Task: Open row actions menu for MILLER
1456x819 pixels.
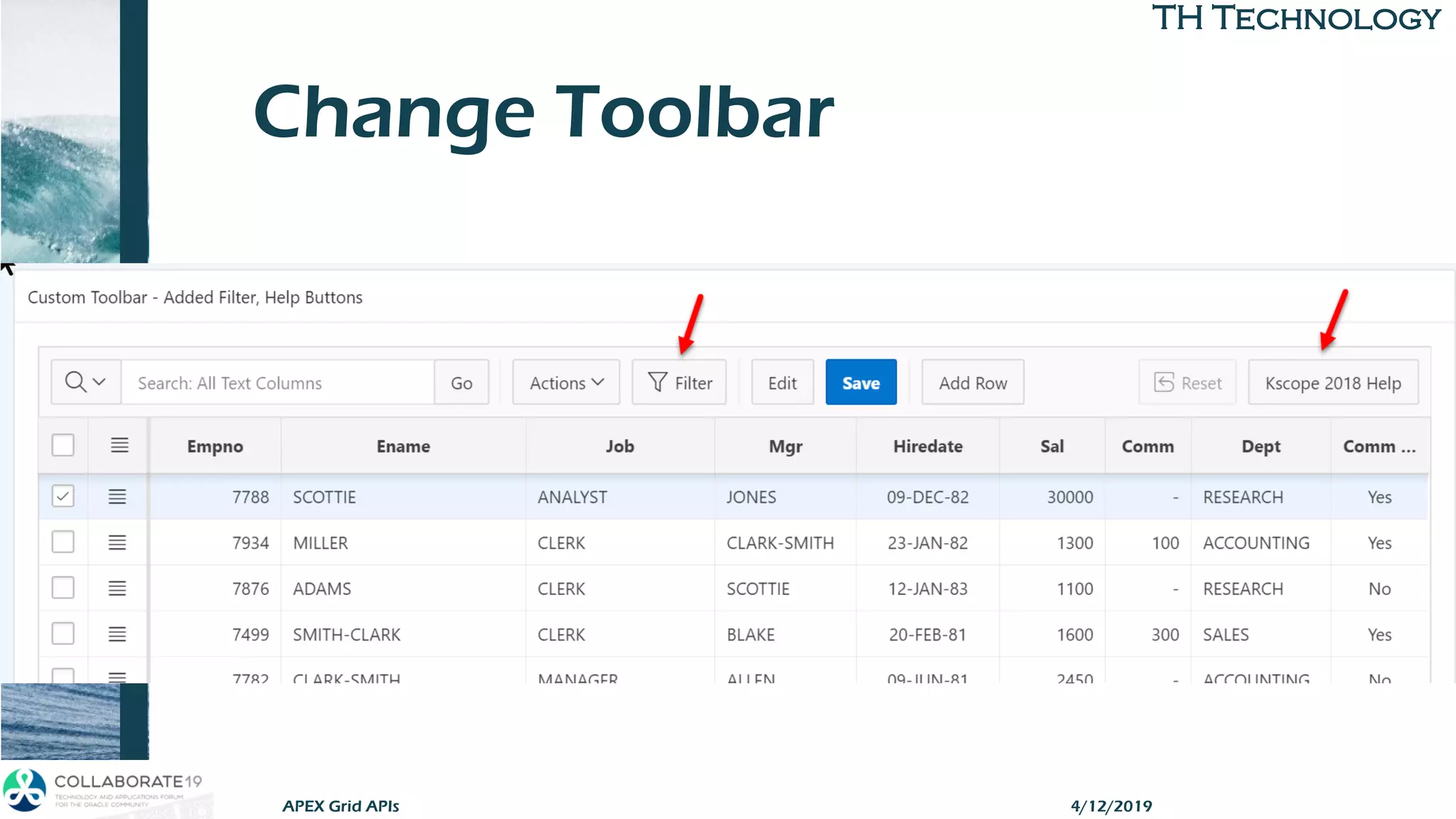Action: [117, 542]
